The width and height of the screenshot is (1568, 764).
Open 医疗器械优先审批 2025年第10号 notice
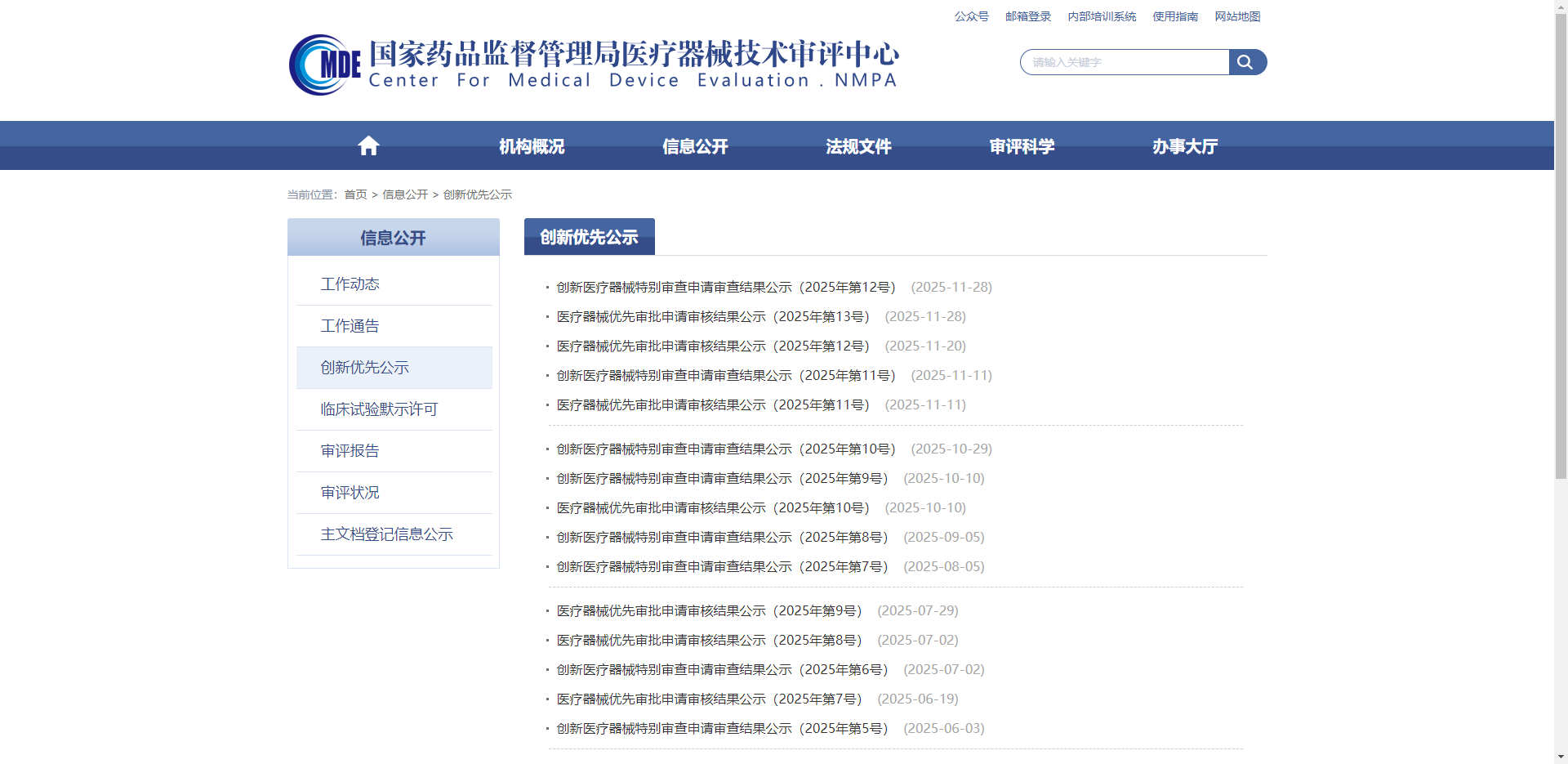pos(713,508)
